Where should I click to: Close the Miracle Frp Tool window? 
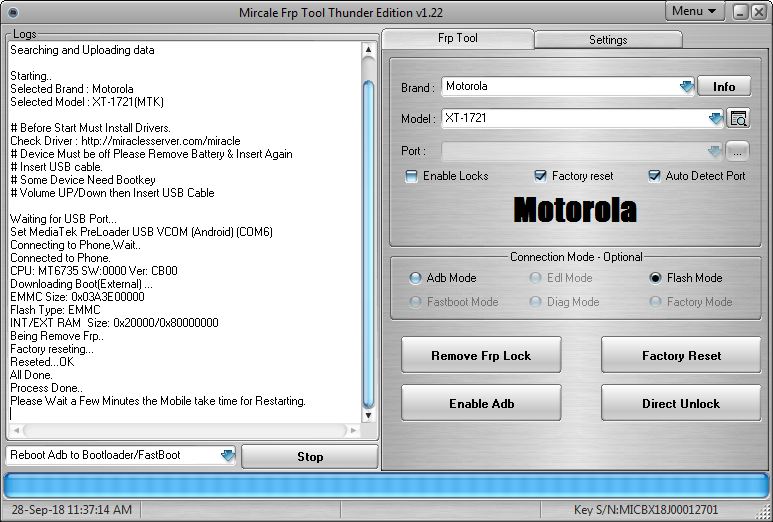[x=758, y=12]
